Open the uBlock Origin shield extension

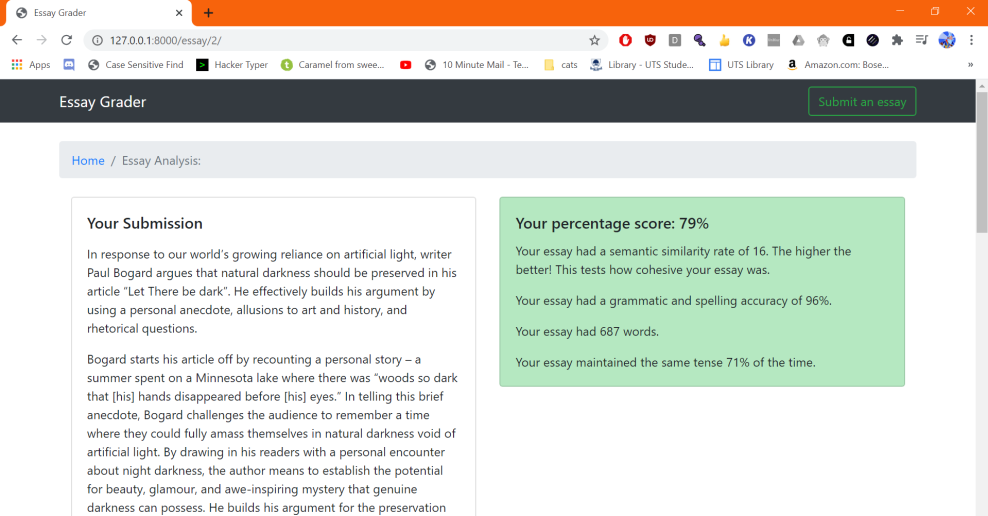650,40
